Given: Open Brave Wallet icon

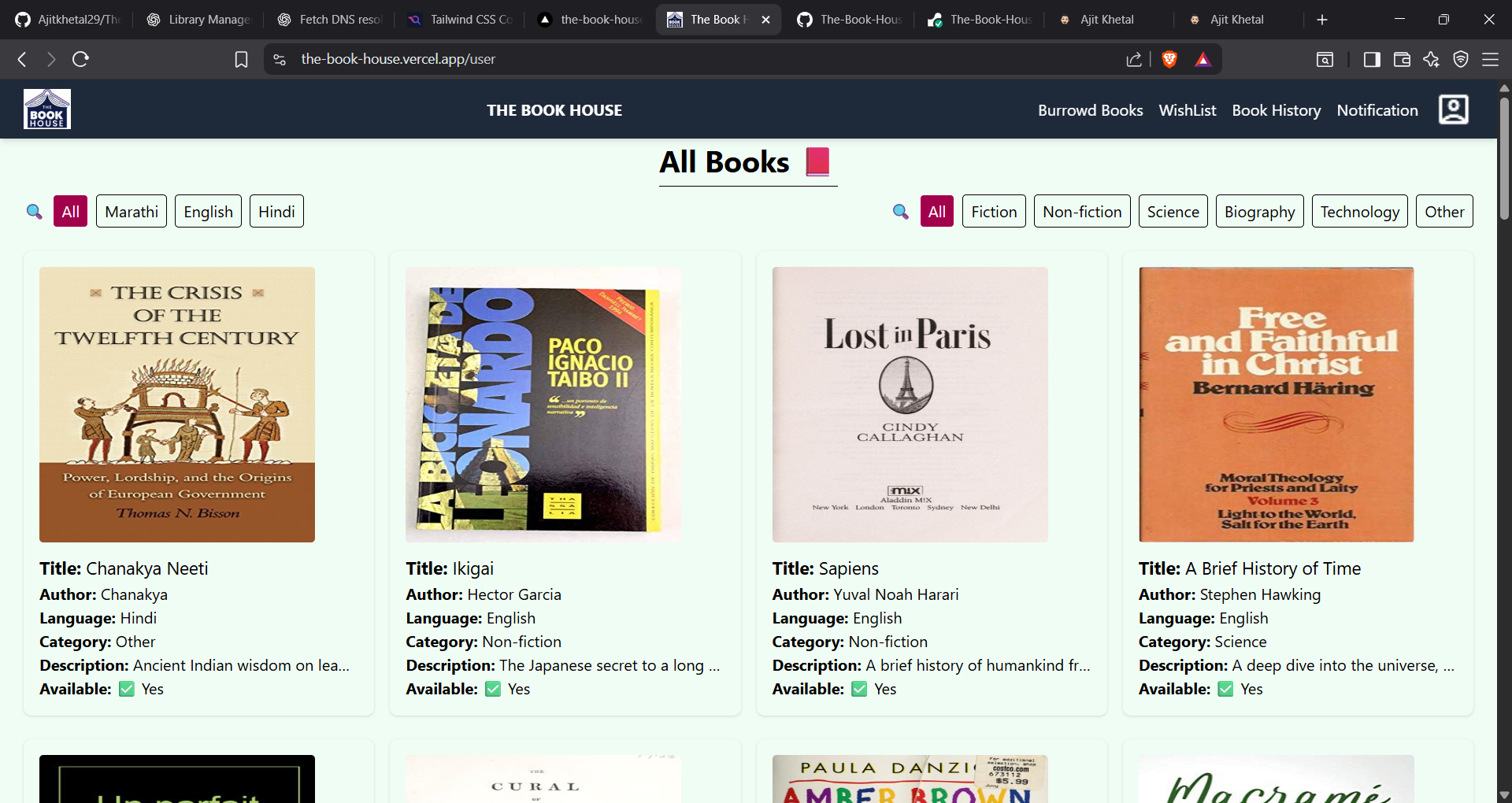Looking at the screenshot, I should (1402, 60).
